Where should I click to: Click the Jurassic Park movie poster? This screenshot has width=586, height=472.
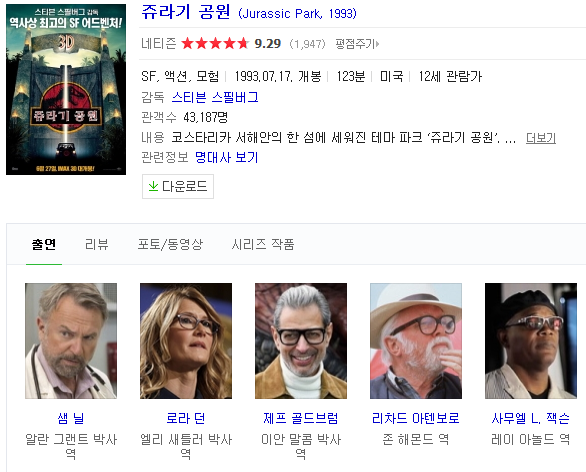coord(66,89)
